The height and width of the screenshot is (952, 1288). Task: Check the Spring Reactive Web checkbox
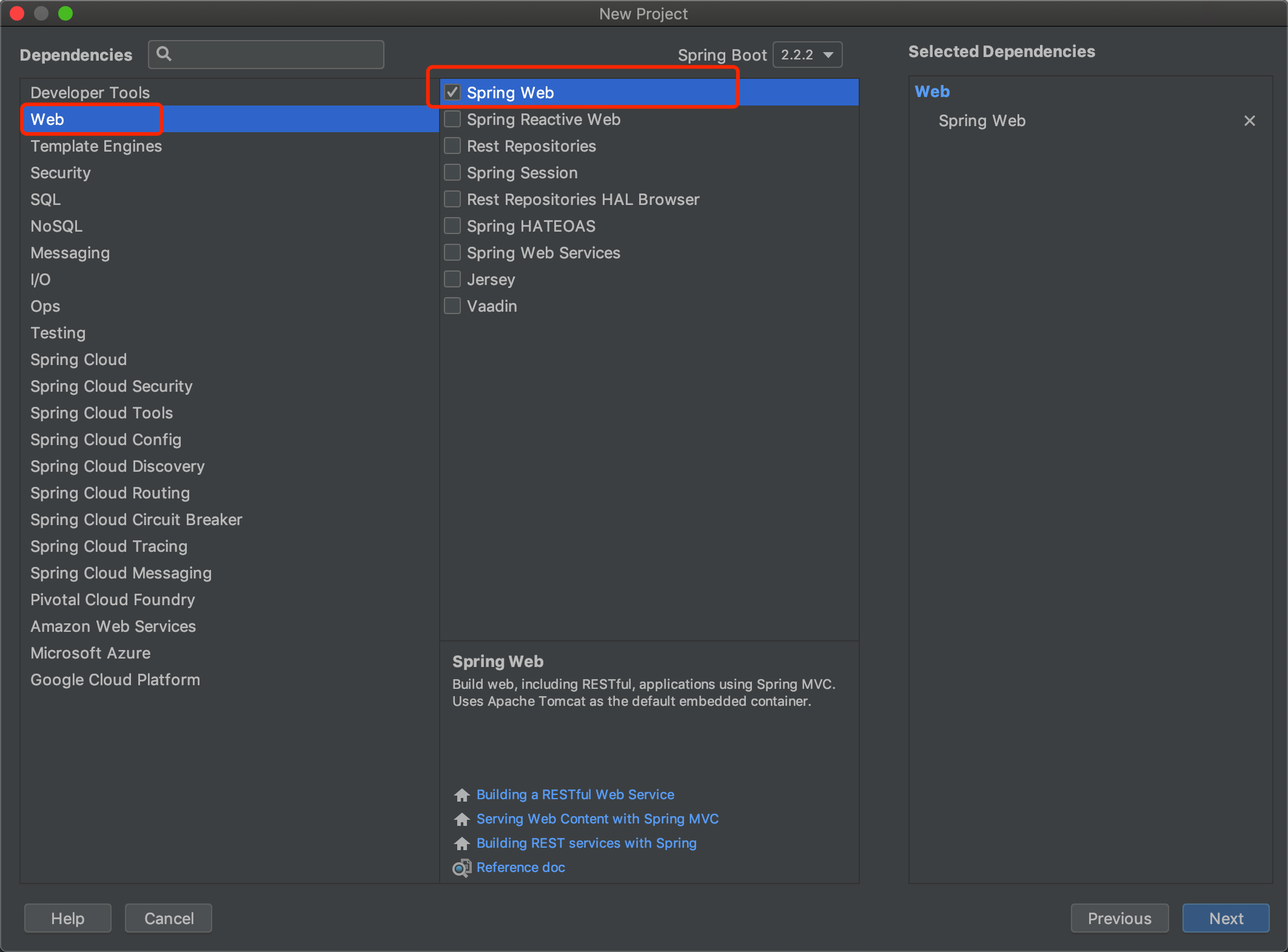click(452, 119)
